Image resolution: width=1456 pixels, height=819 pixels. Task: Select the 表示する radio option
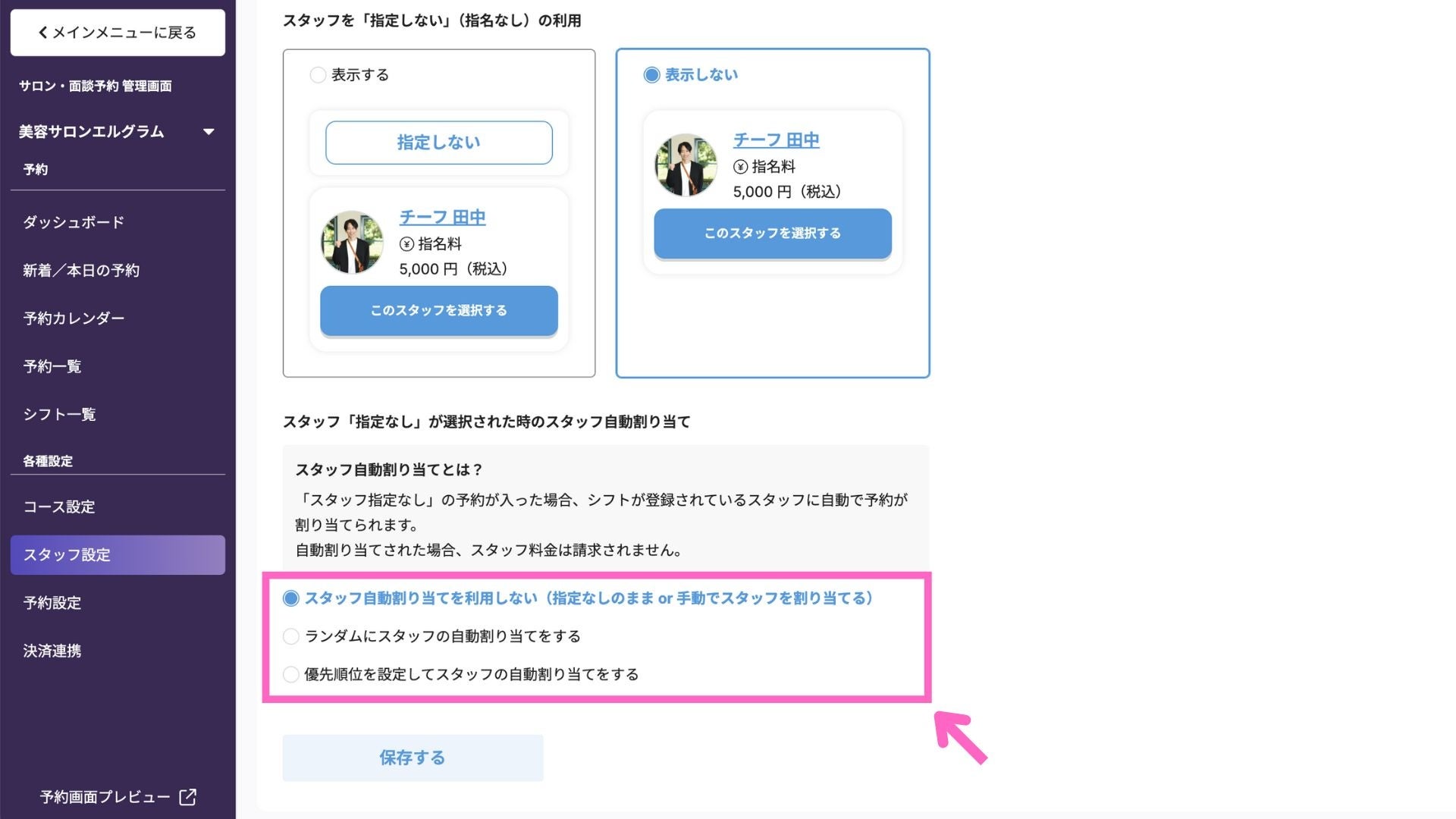tap(318, 75)
